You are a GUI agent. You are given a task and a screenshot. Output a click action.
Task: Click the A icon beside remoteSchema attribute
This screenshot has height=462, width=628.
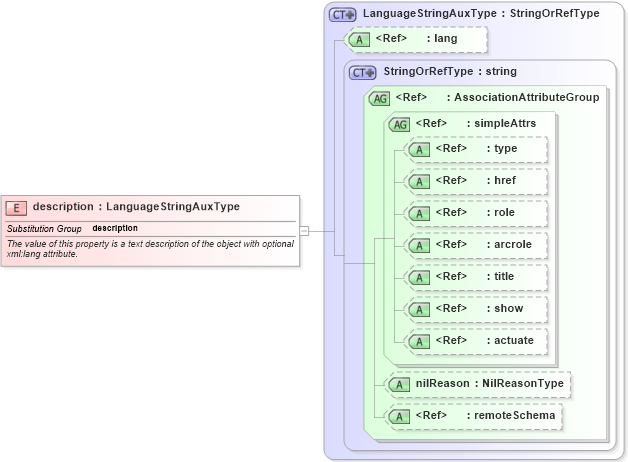tap(399, 417)
